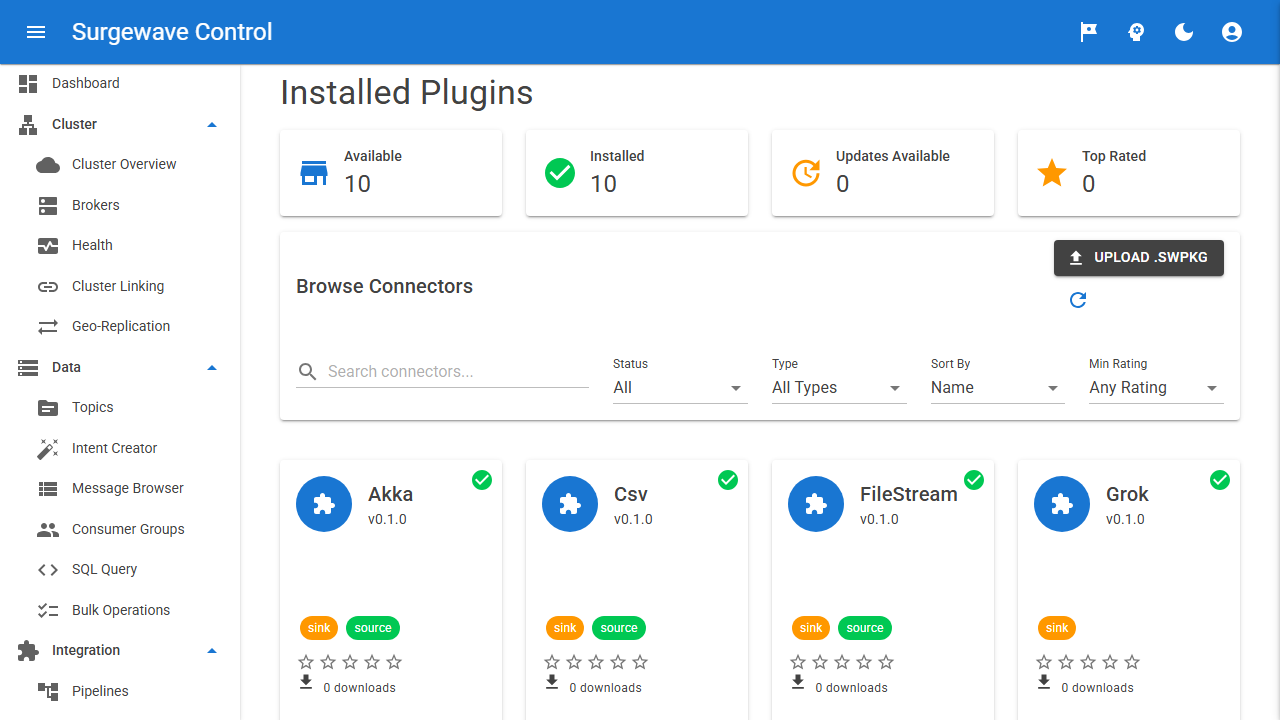The image size is (1280, 720).
Task: Click the Grok plugin puzzle icon
Action: [x=1062, y=504]
